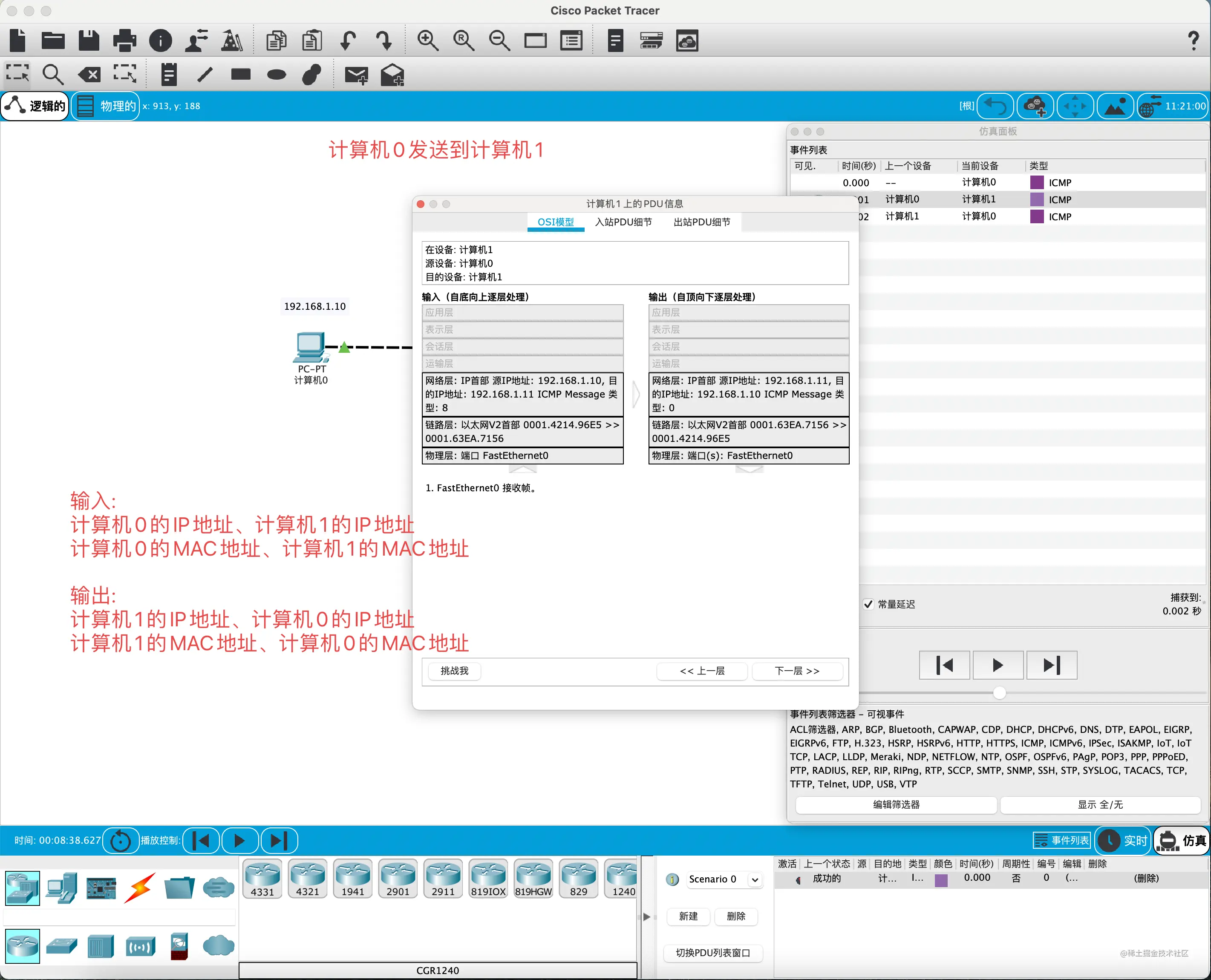Image resolution: width=1211 pixels, height=980 pixels.
Task: Switch to 仿真 mode
Action: [1182, 841]
